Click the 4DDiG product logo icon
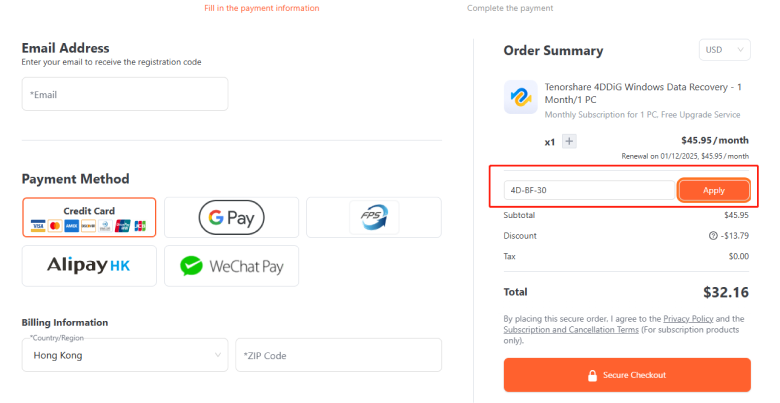 tap(521, 98)
